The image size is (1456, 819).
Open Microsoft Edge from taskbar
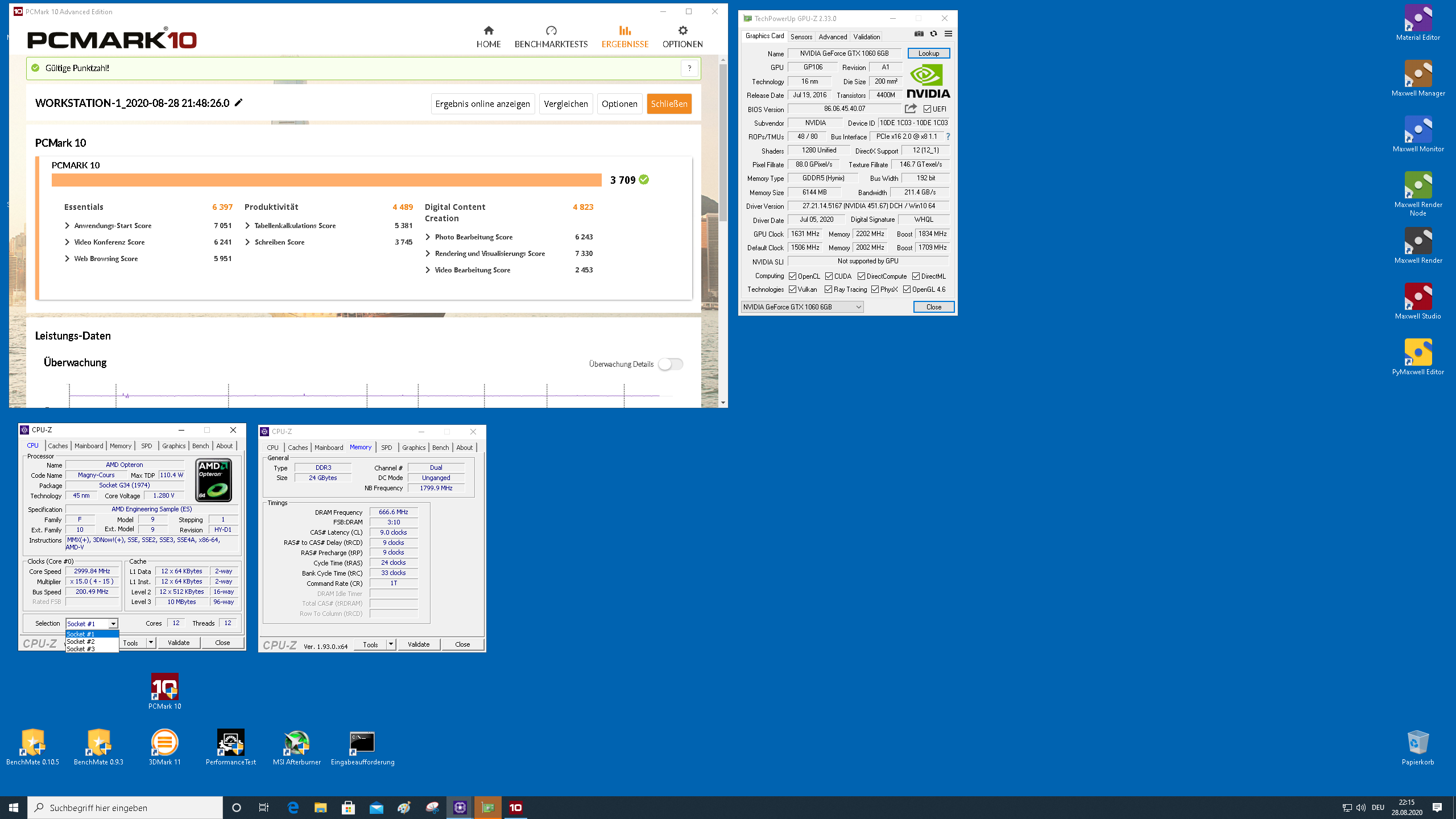(x=293, y=808)
